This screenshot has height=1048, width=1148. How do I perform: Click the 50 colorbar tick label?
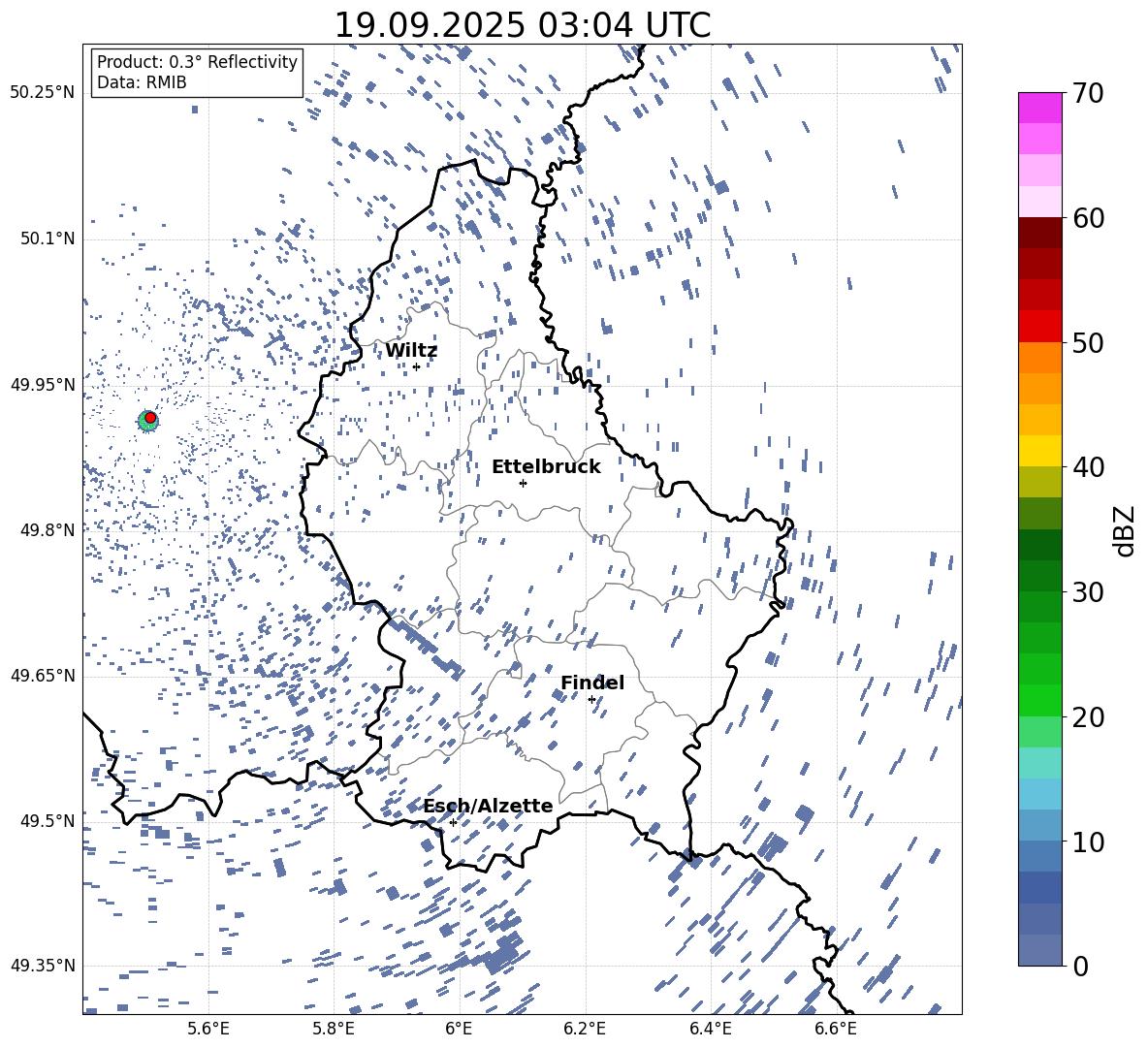[1088, 343]
